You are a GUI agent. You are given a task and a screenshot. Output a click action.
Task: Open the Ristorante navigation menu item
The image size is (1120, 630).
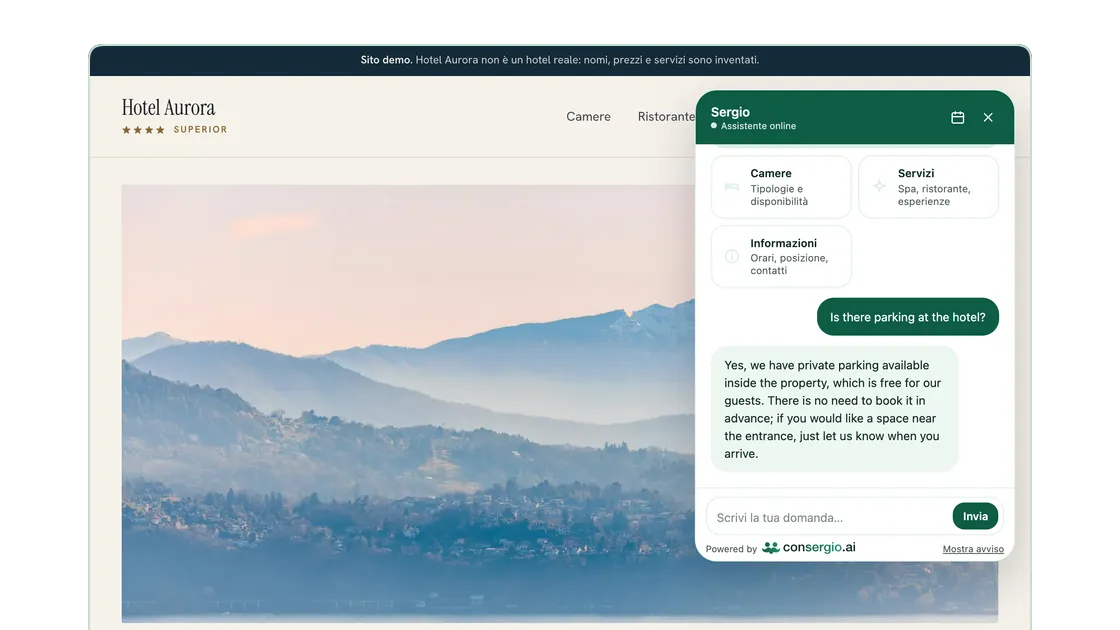(666, 116)
